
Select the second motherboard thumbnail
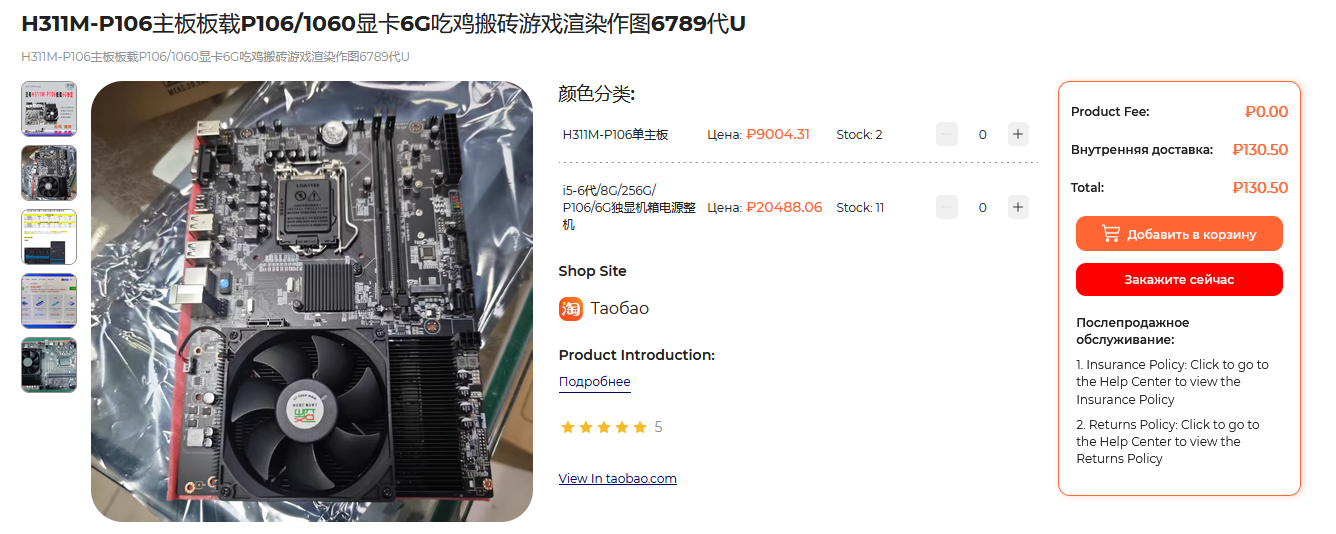click(x=49, y=173)
